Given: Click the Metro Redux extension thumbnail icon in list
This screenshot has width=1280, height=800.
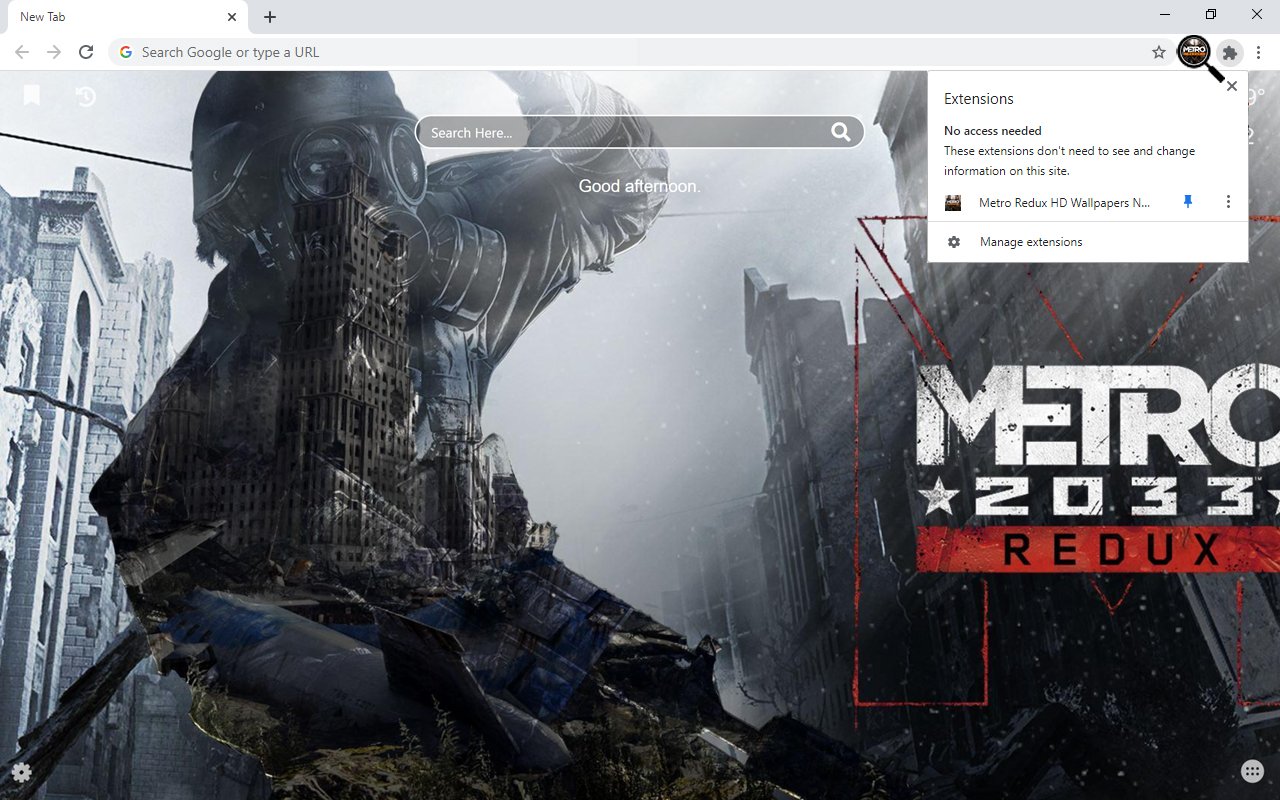Looking at the screenshot, I should click(953, 203).
